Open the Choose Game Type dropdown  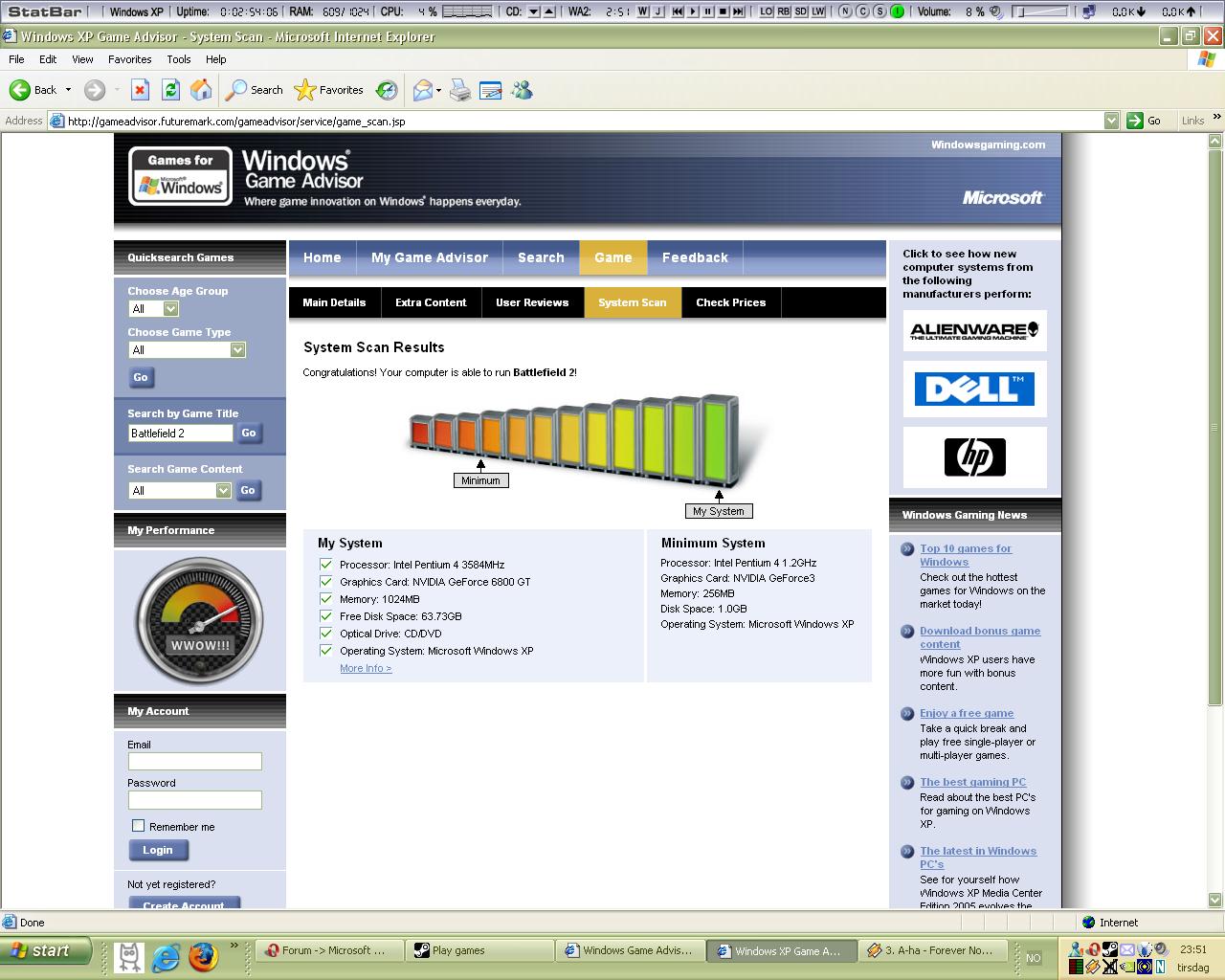(x=237, y=350)
